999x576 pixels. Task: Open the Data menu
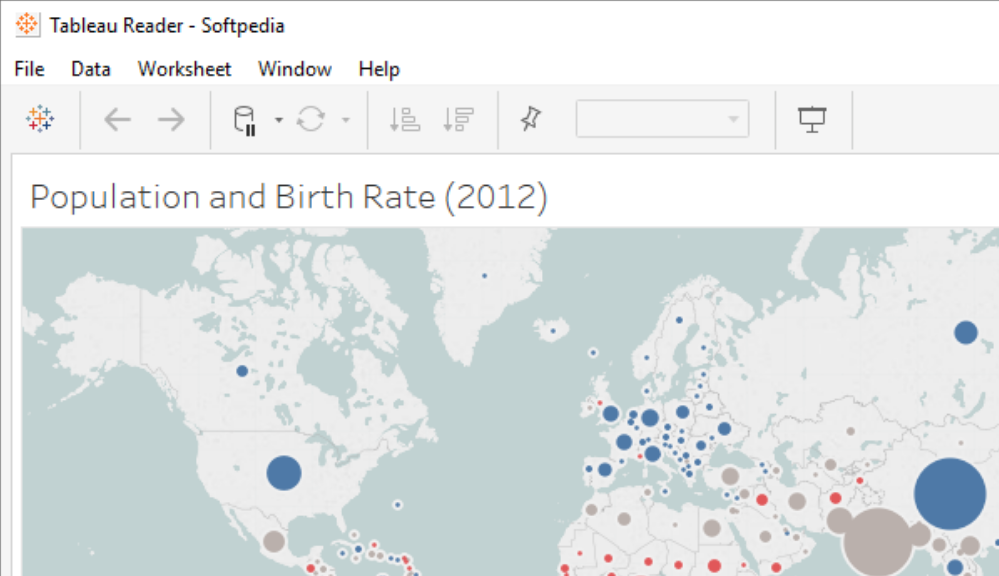[x=90, y=69]
